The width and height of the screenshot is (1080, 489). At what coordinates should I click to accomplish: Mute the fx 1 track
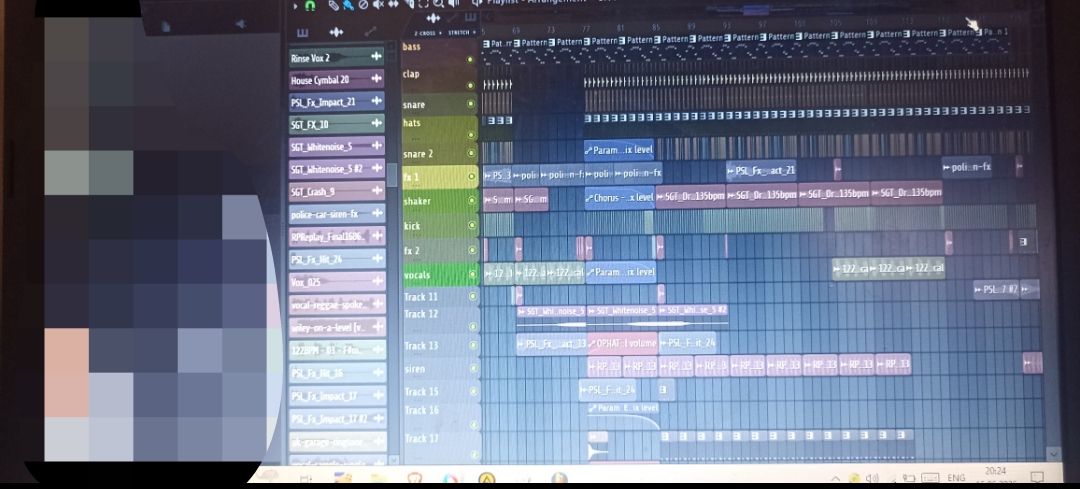[x=472, y=176]
